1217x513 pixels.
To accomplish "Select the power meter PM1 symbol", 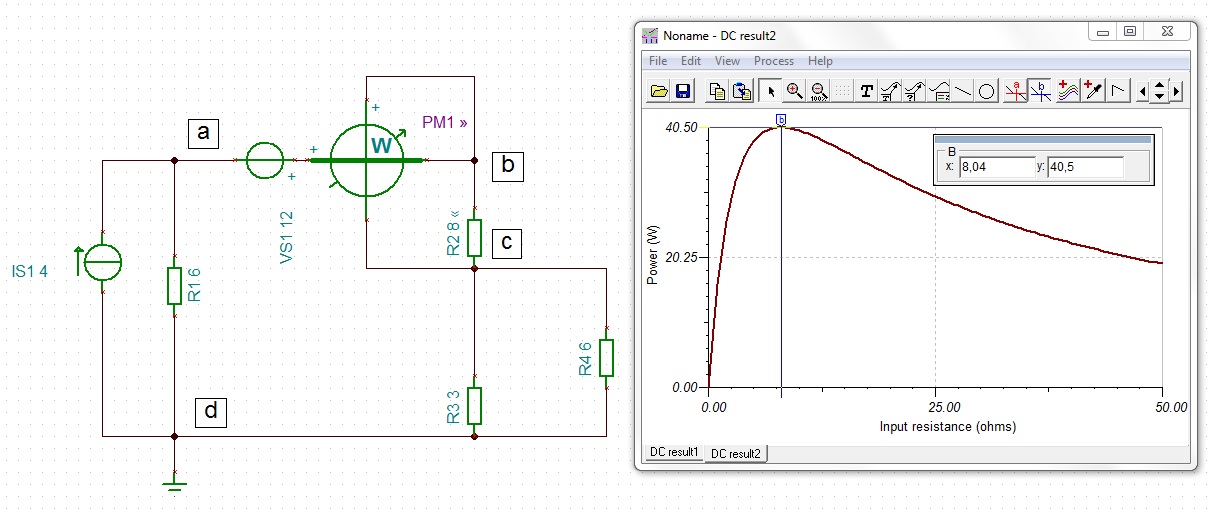I will point(368,160).
